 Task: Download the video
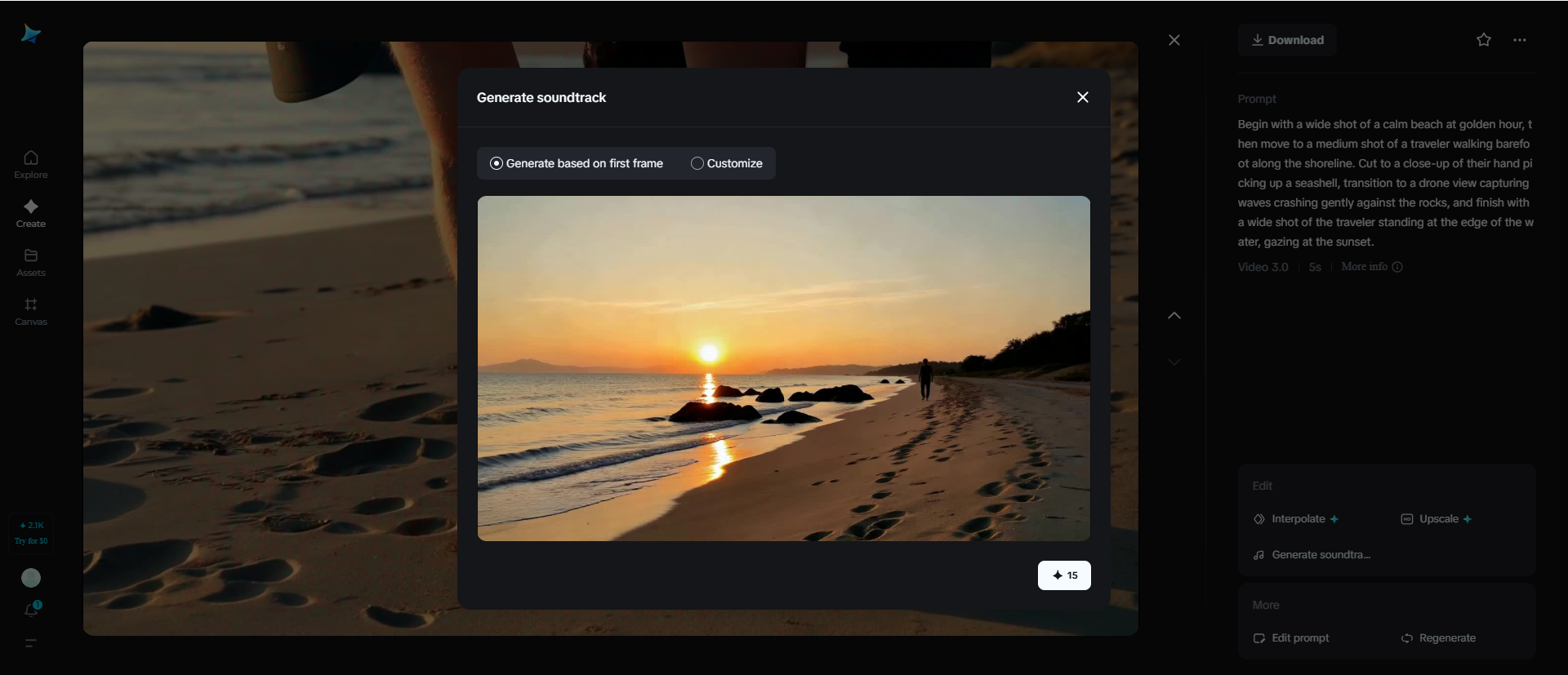point(1287,40)
